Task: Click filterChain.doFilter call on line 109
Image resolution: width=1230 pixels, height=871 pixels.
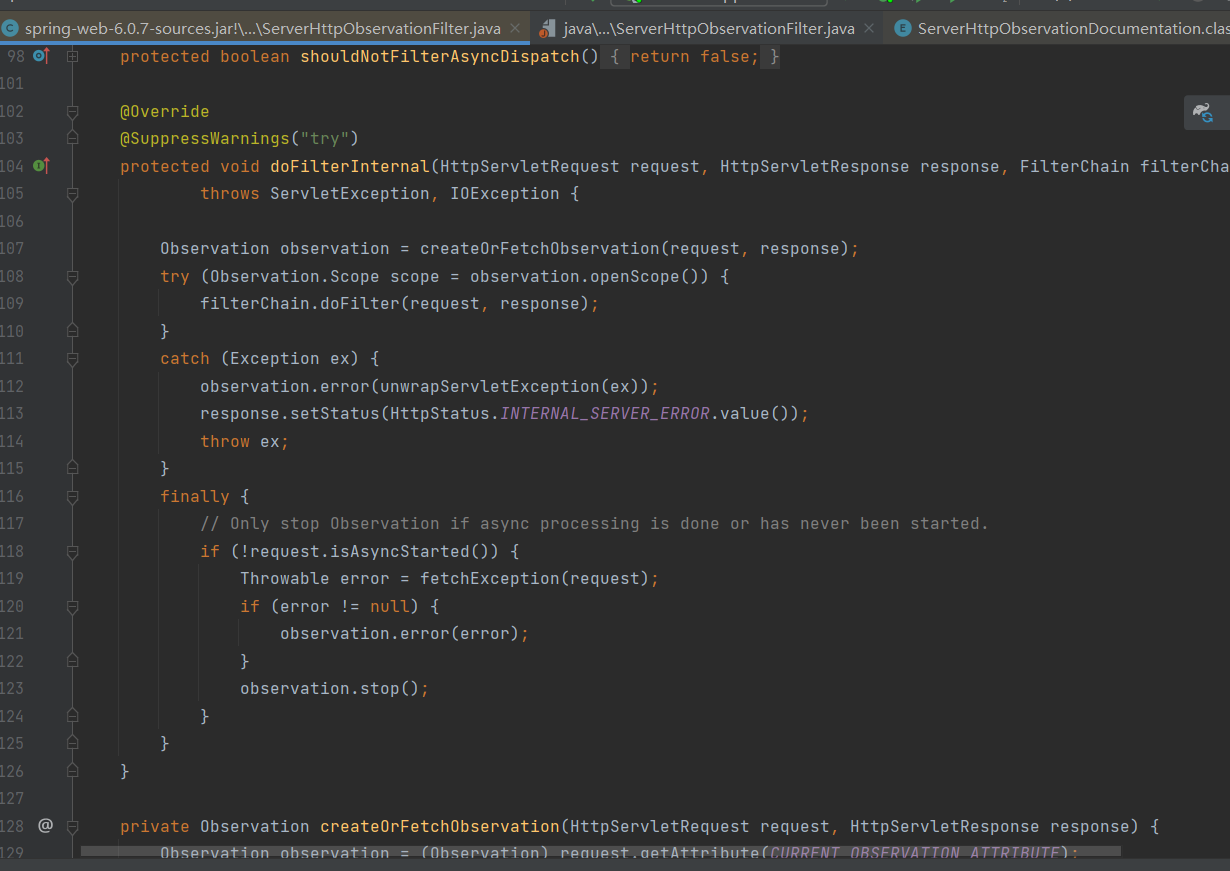Action: click(x=400, y=303)
